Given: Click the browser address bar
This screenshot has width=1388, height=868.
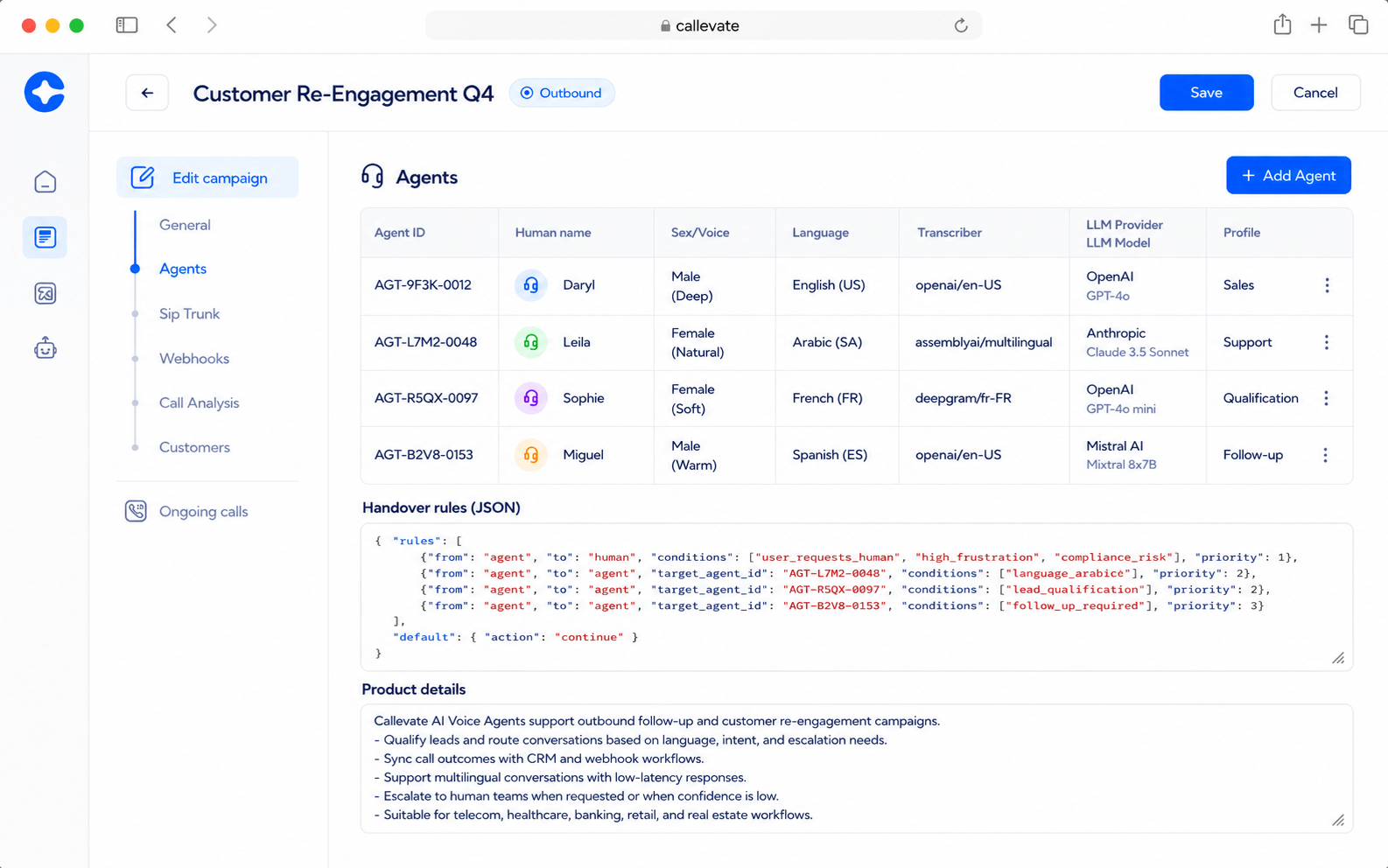Looking at the screenshot, I should pyautogui.click(x=703, y=25).
